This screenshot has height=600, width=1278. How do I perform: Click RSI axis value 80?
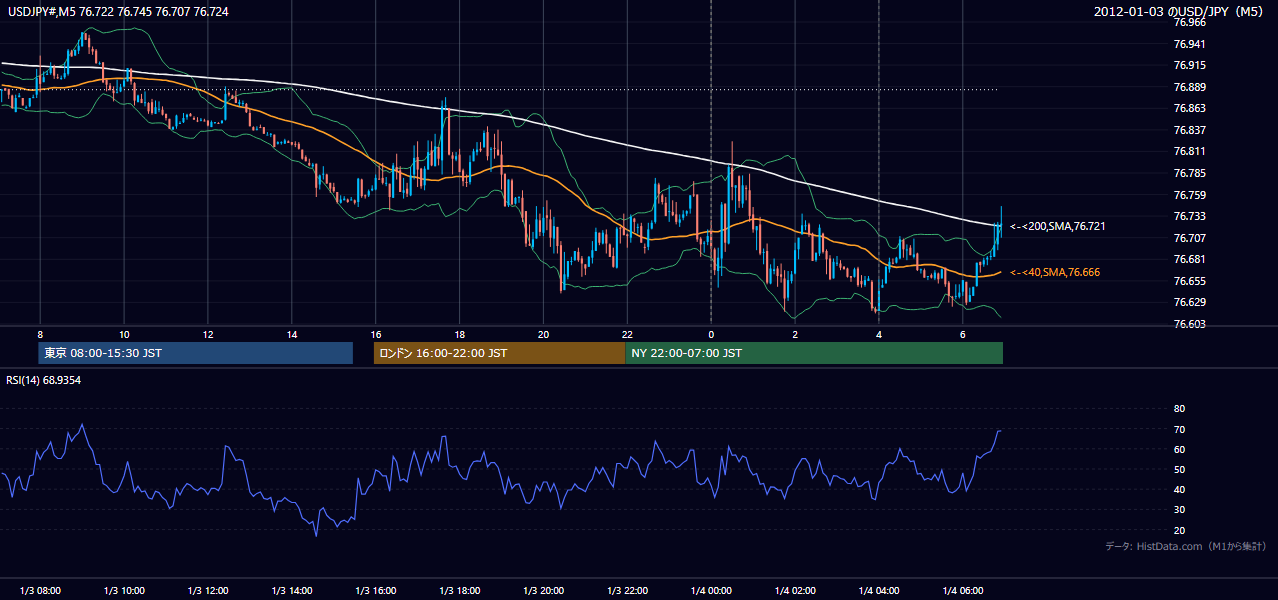coord(1179,409)
